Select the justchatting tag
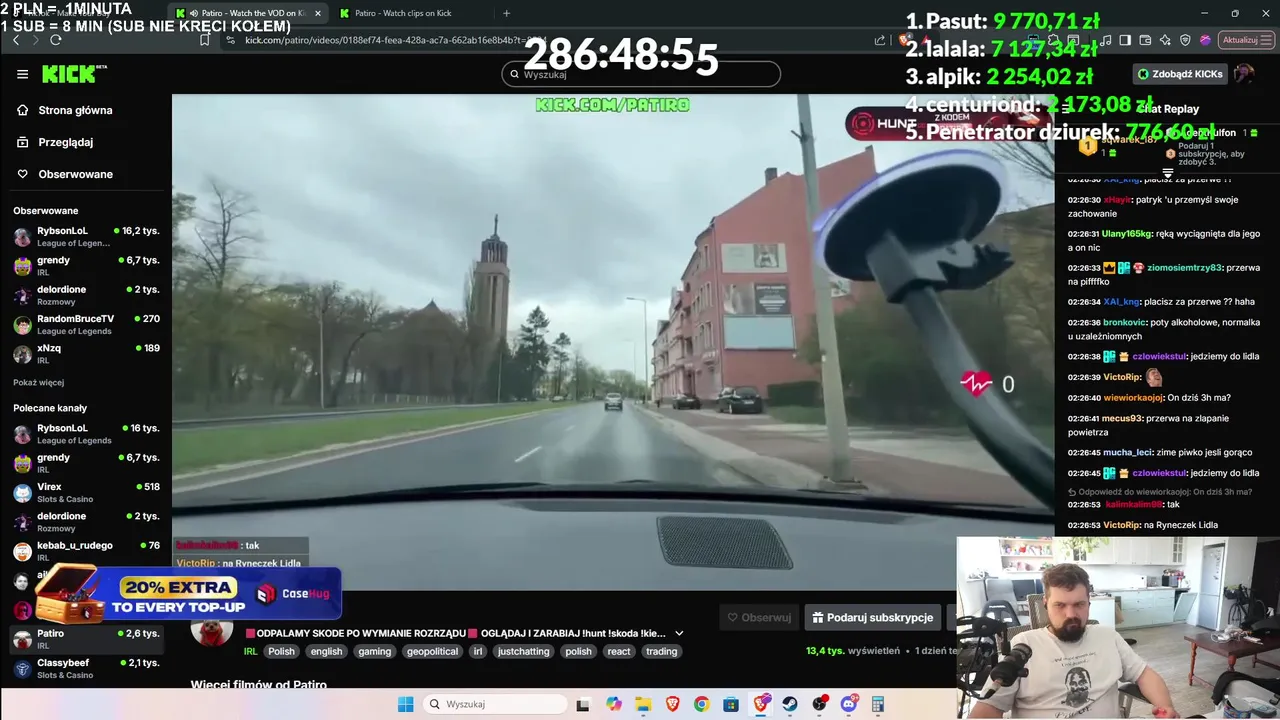Screen dimensions: 1280x720 coord(524,651)
